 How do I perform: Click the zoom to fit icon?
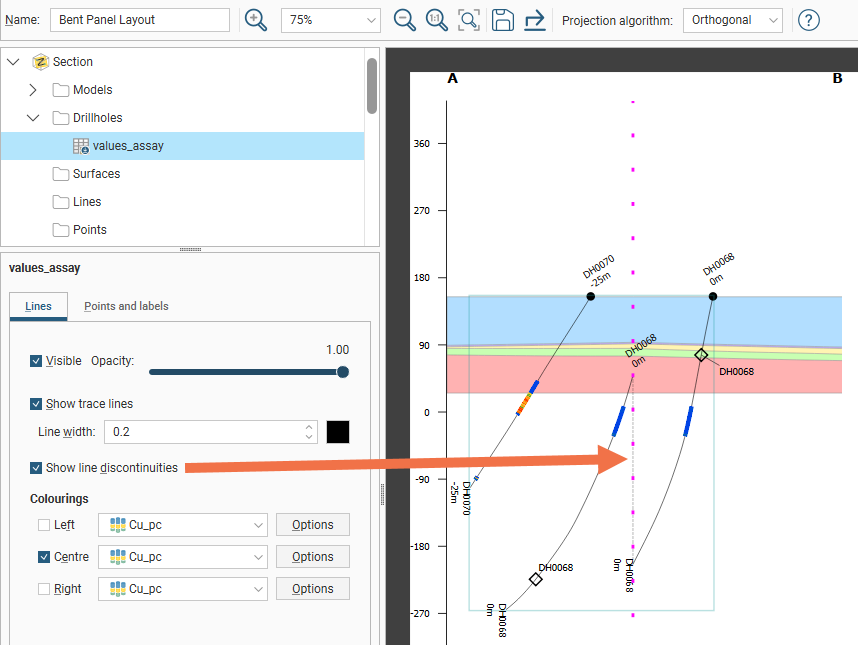(x=468, y=20)
